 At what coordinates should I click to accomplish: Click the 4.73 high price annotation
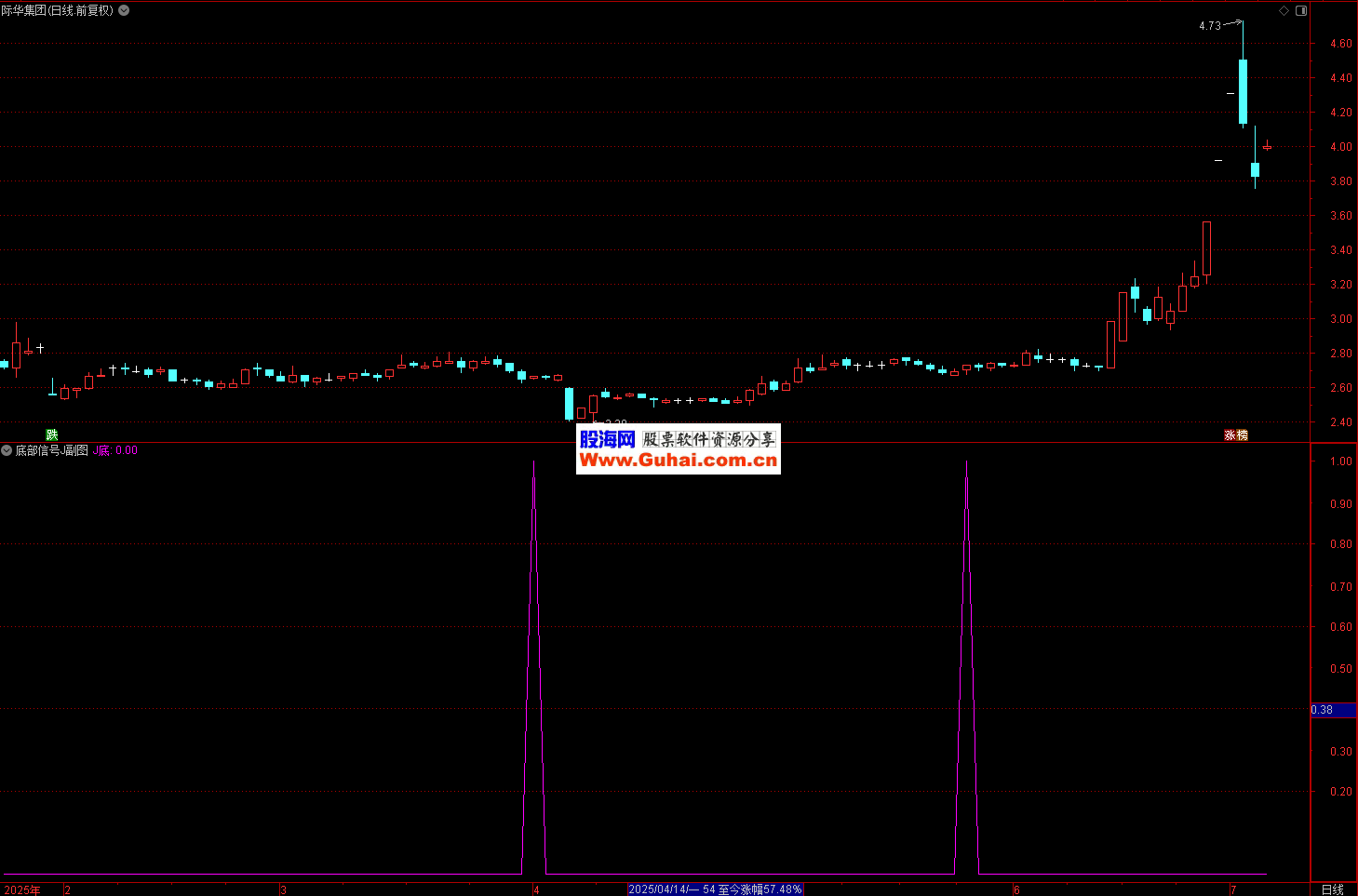[x=1210, y=26]
